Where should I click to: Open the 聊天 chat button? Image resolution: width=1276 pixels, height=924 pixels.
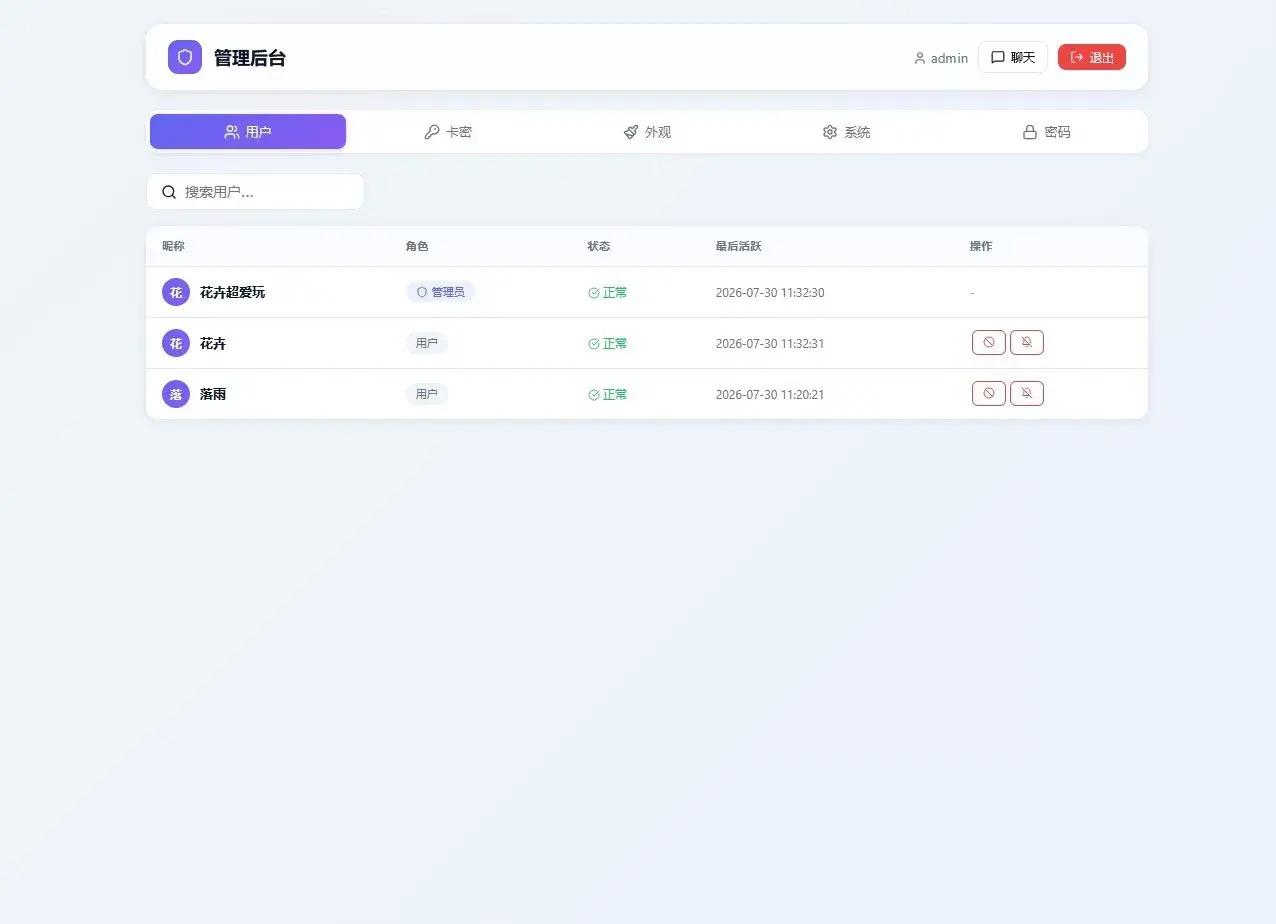point(1012,57)
